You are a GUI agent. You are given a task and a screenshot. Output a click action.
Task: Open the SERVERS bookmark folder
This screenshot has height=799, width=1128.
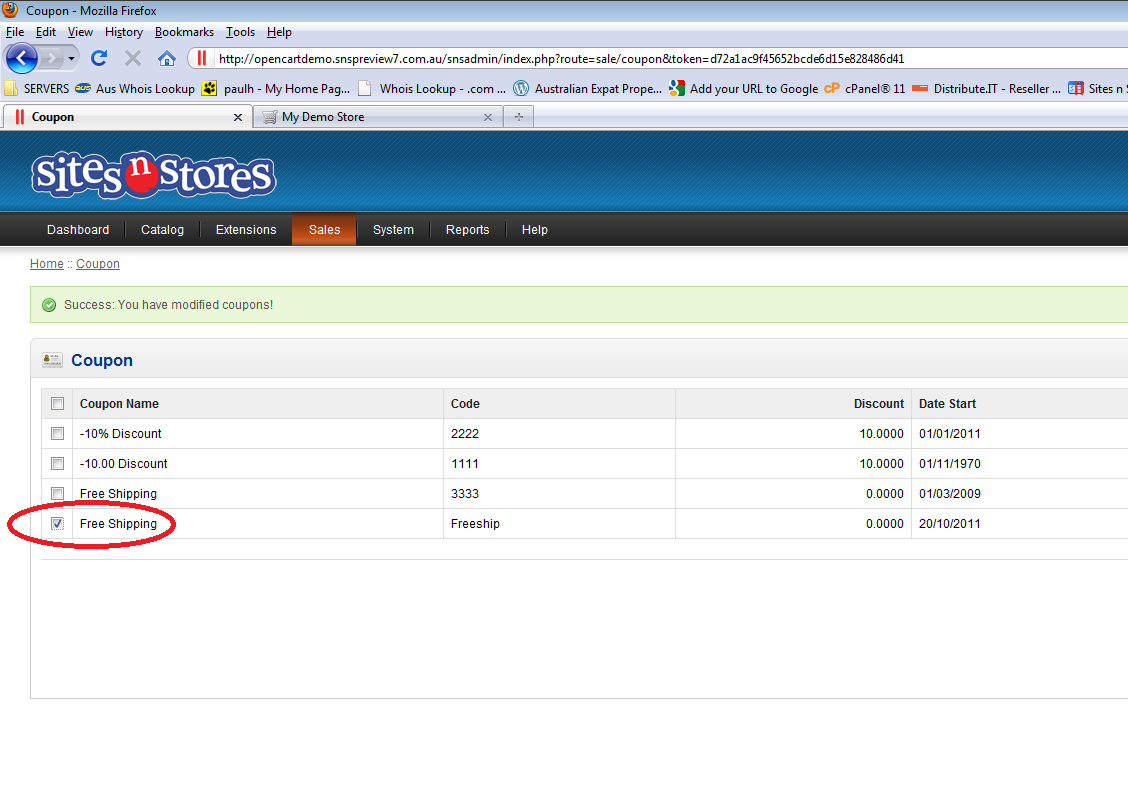tap(37, 88)
